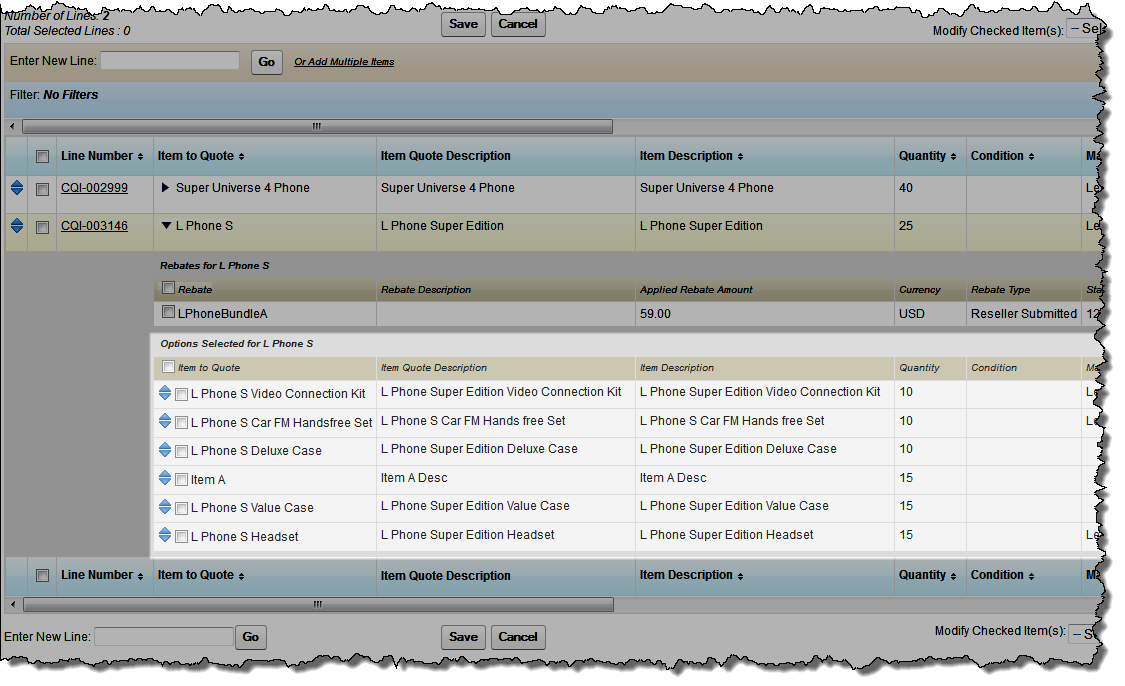Image resolution: width=1125 pixels, height=686 pixels.
Task: Sort by Item to Quote top header
Action: pyautogui.click(x=201, y=156)
